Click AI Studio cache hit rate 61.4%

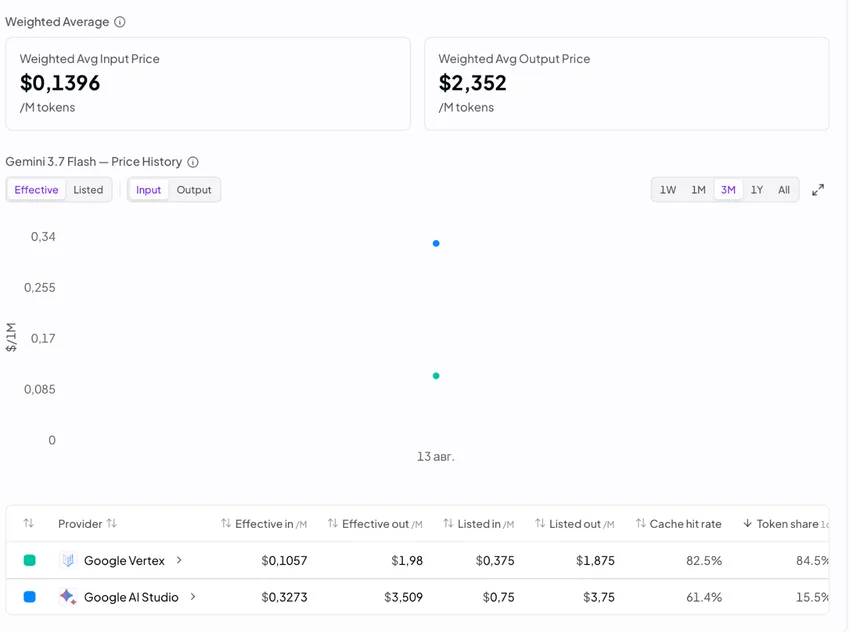pyautogui.click(x=704, y=597)
